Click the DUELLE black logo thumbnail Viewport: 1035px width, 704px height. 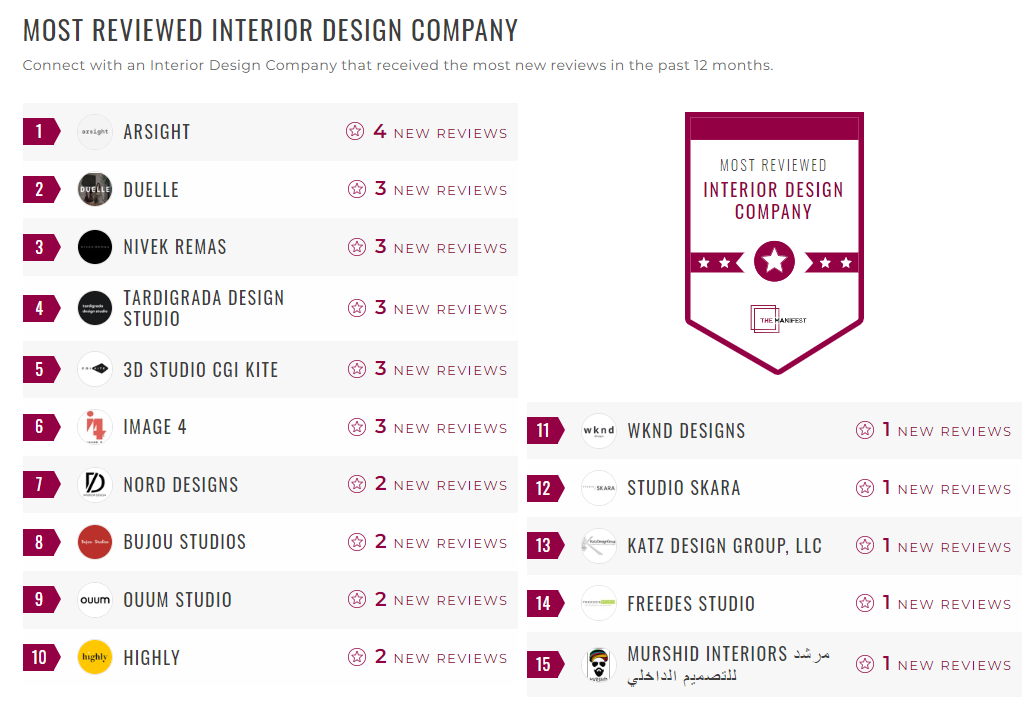click(94, 189)
